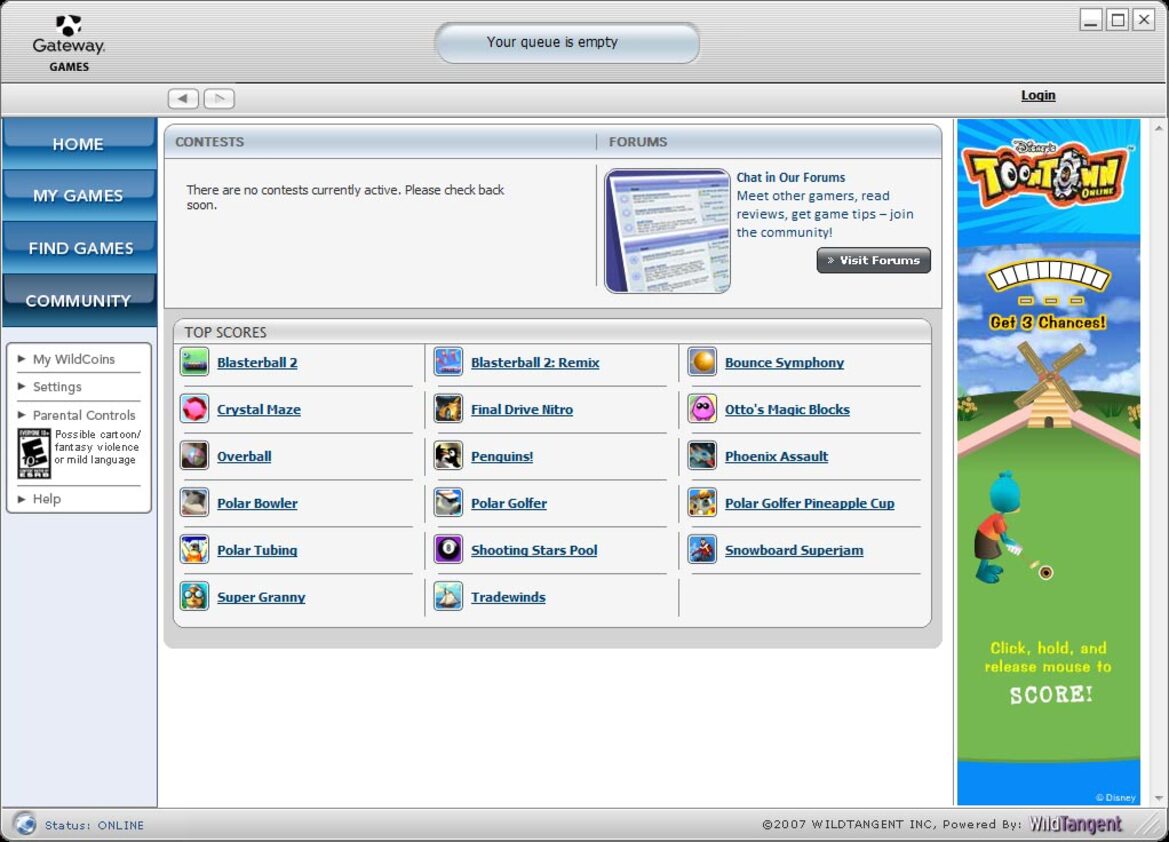
Task: Open the MY GAMES section
Action: click(x=79, y=195)
